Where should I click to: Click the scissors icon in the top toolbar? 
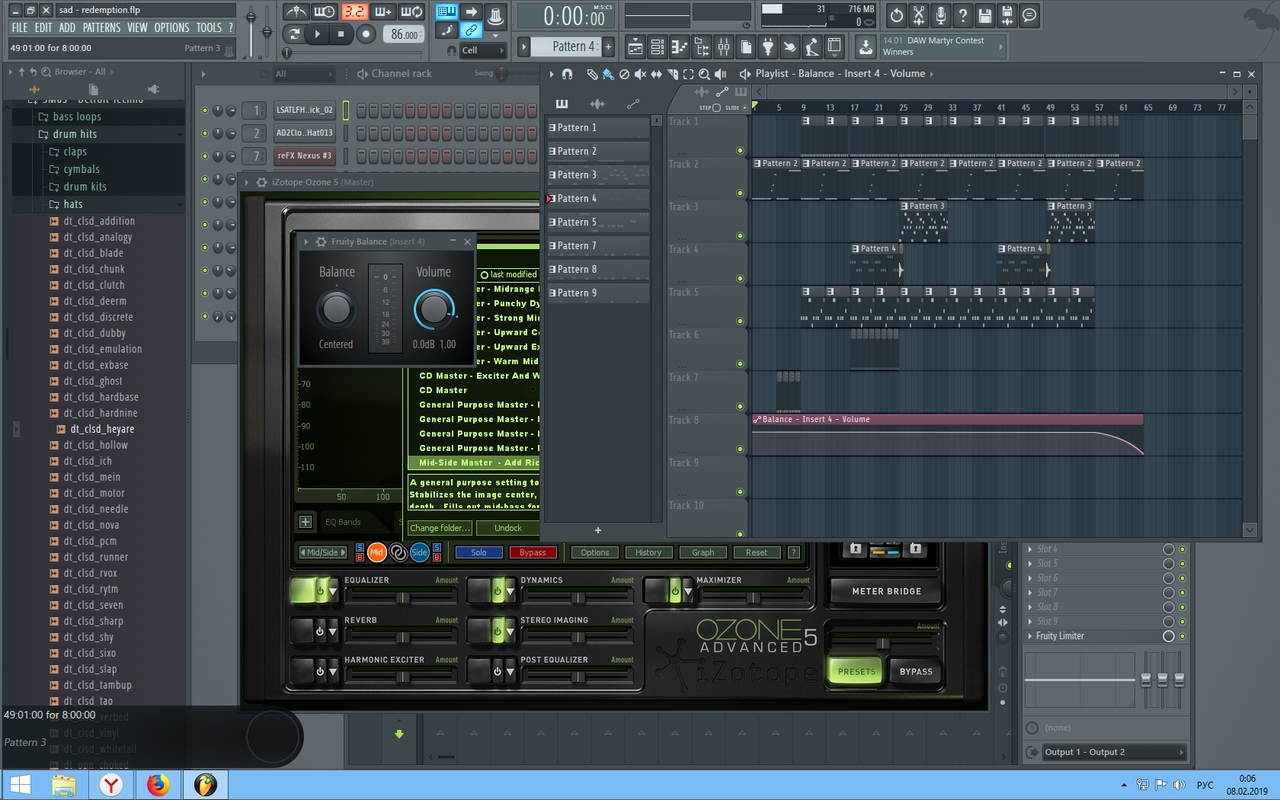[919, 16]
